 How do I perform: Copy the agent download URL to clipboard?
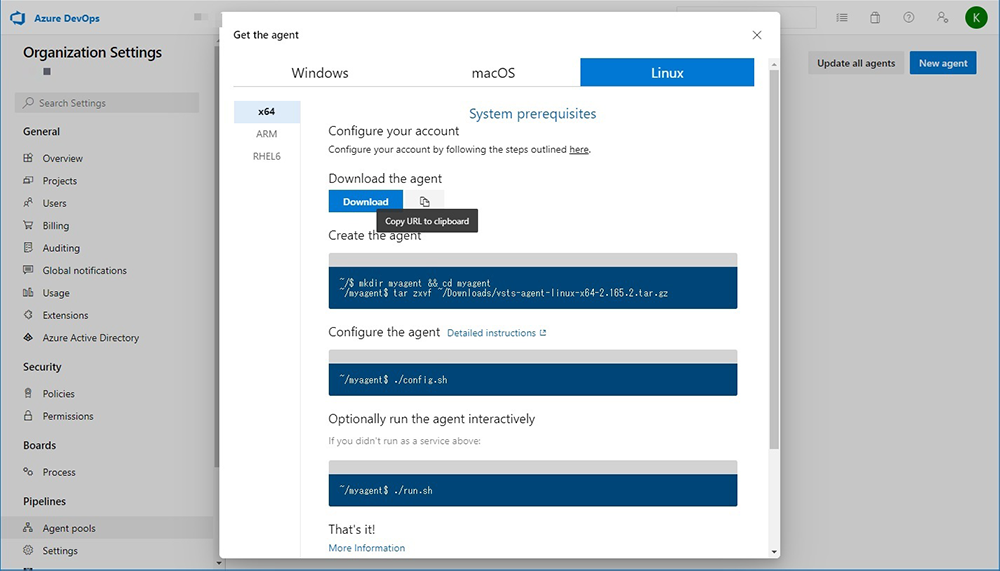pyautogui.click(x=424, y=202)
